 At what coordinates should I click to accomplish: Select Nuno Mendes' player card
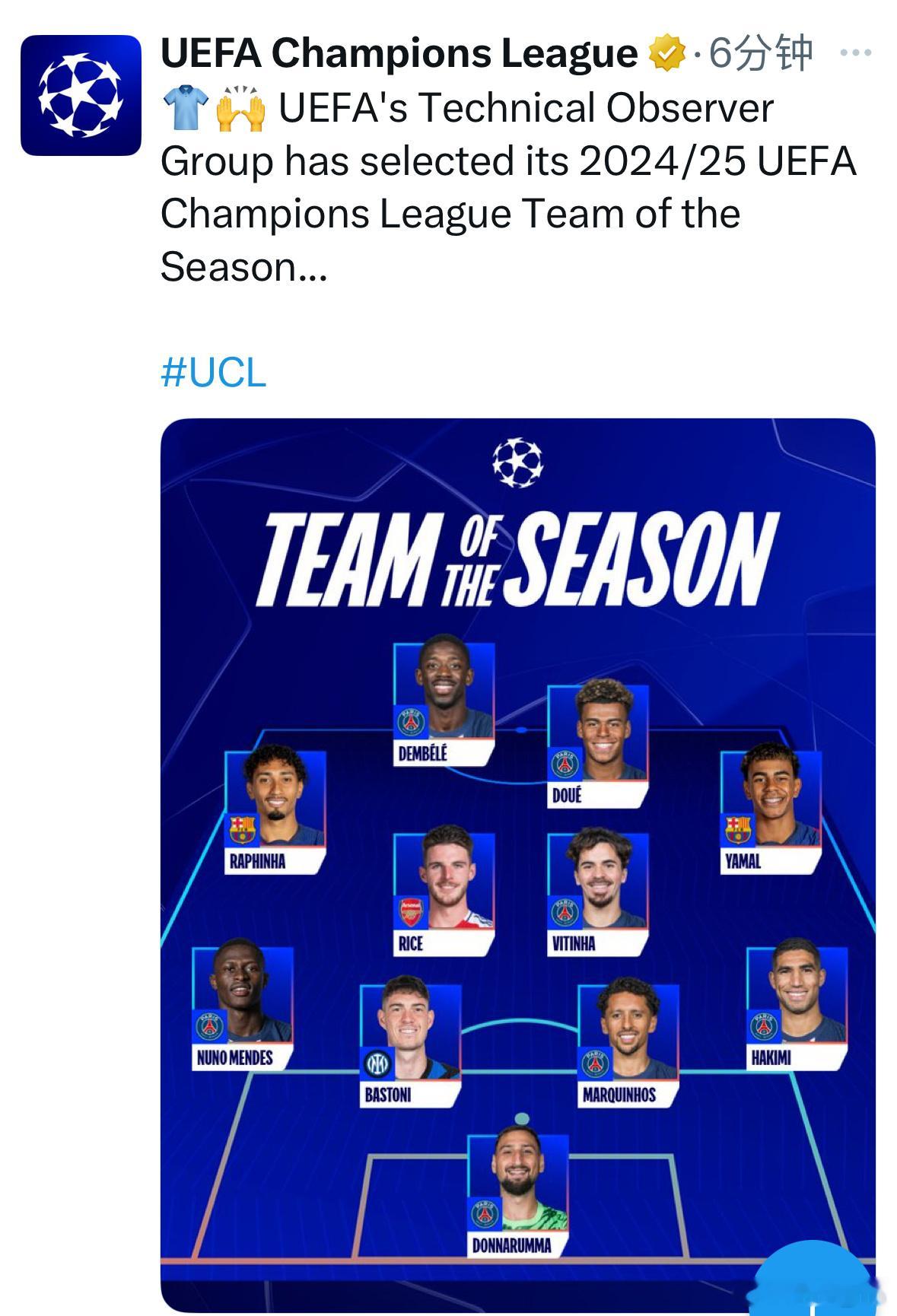click(242, 1009)
